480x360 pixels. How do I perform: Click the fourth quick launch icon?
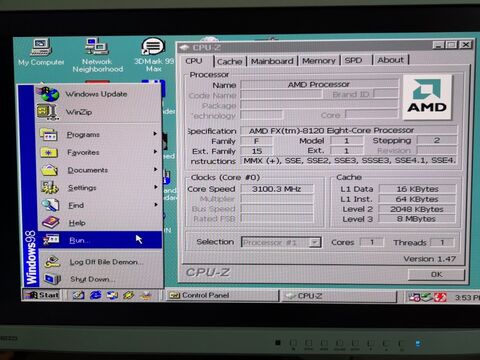(x=129, y=295)
